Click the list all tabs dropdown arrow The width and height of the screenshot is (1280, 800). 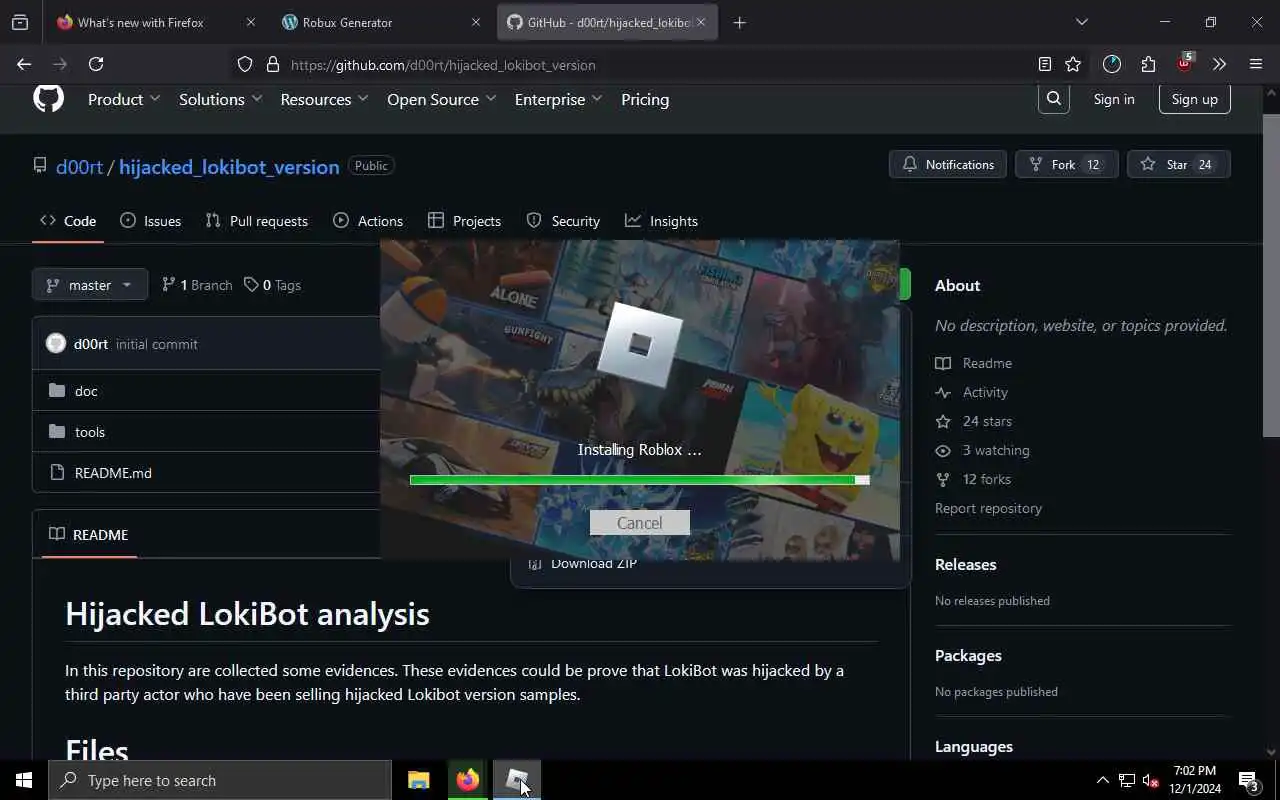pyautogui.click(x=1082, y=22)
